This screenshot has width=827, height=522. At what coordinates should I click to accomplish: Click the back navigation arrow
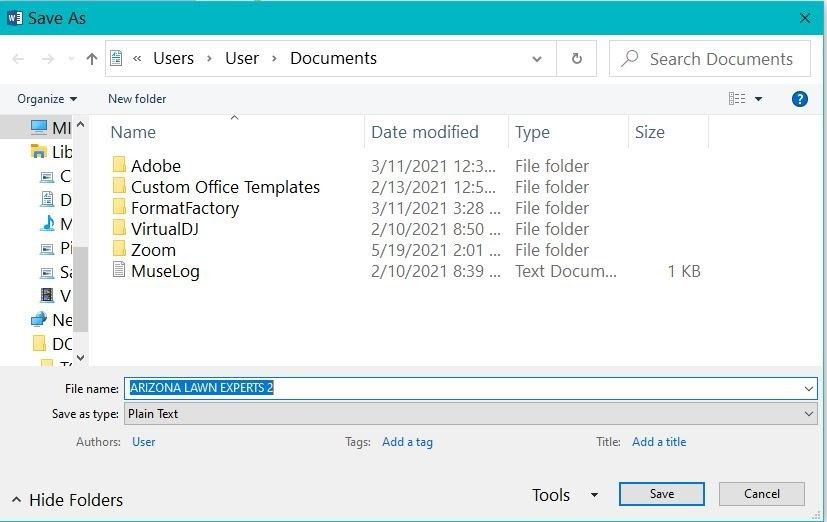(18, 59)
